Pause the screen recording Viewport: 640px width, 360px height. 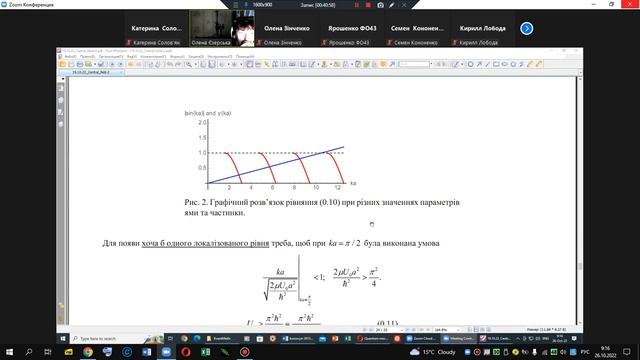click(x=357, y=5)
